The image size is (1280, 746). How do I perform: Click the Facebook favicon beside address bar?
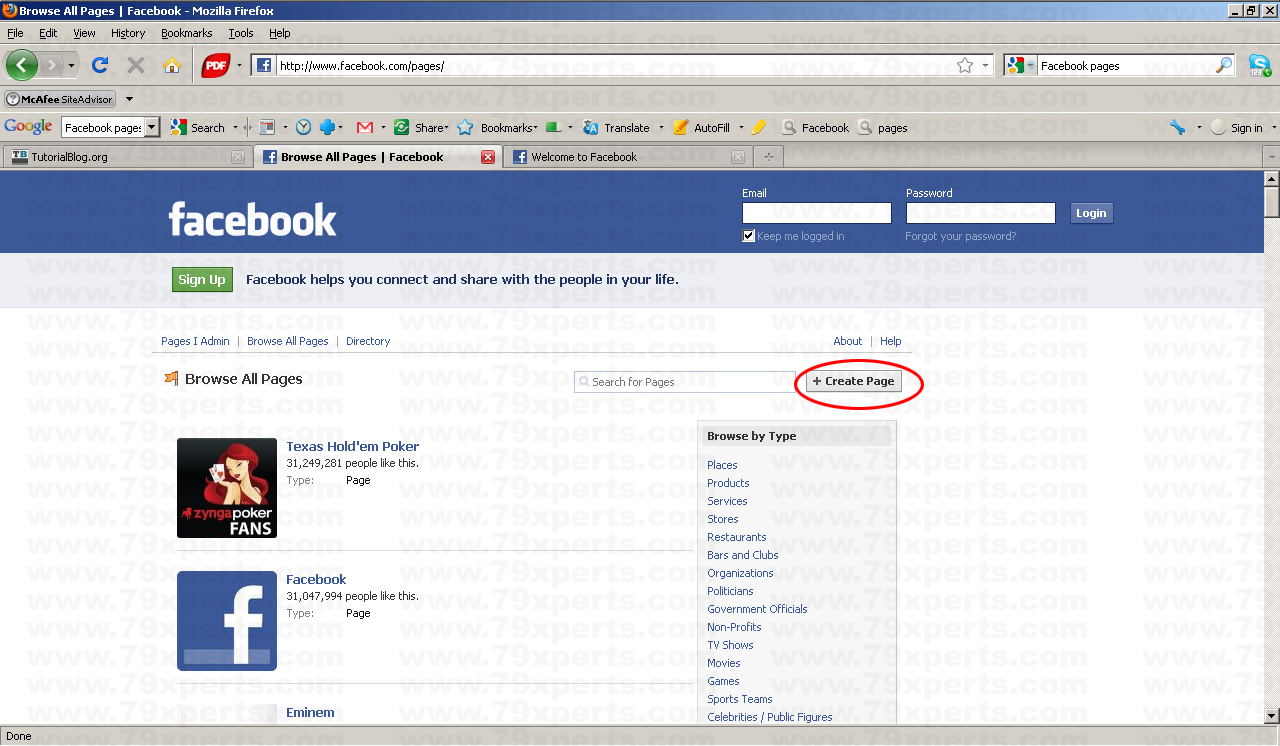[264, 65]
